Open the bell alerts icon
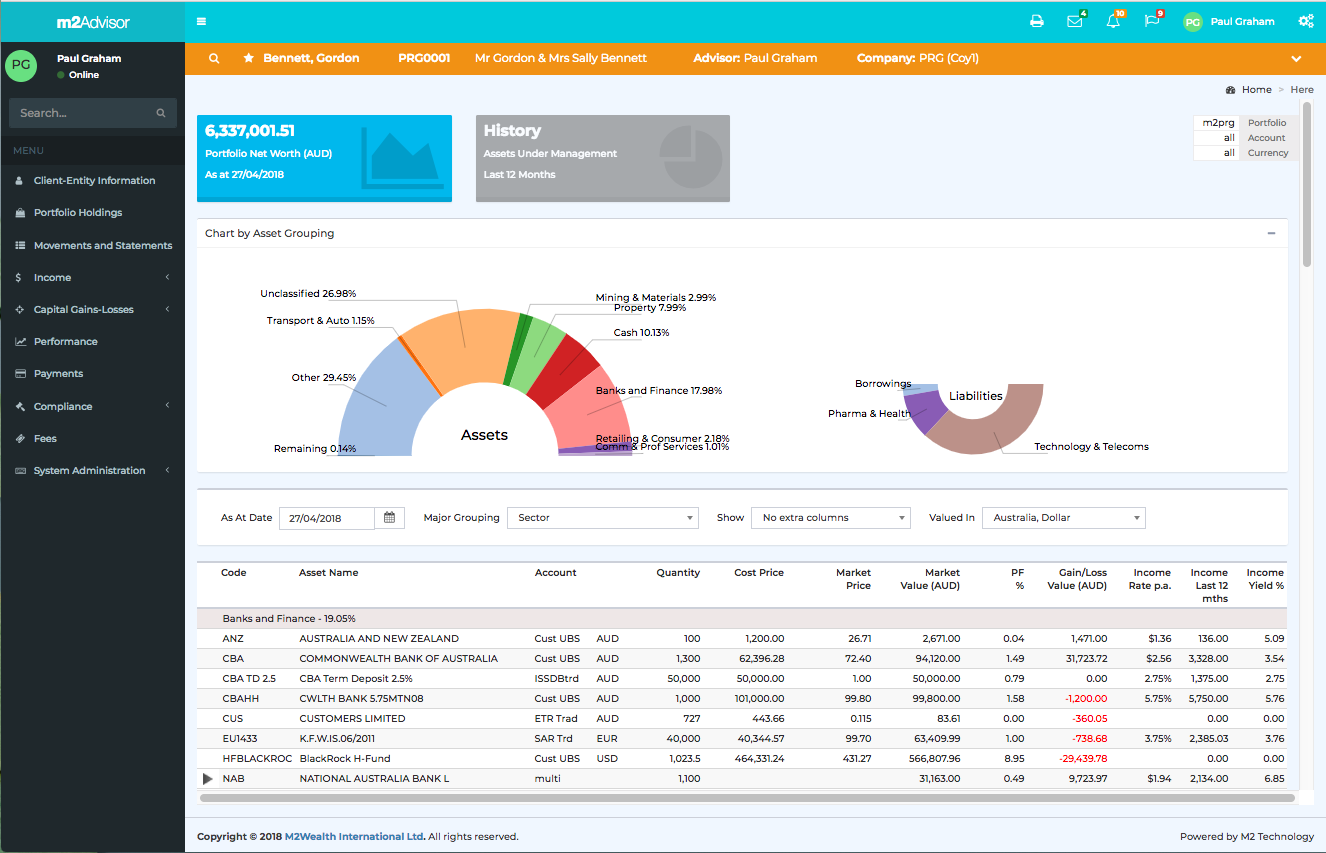This screenshot has height=853, width=1326. (1113, 21)
